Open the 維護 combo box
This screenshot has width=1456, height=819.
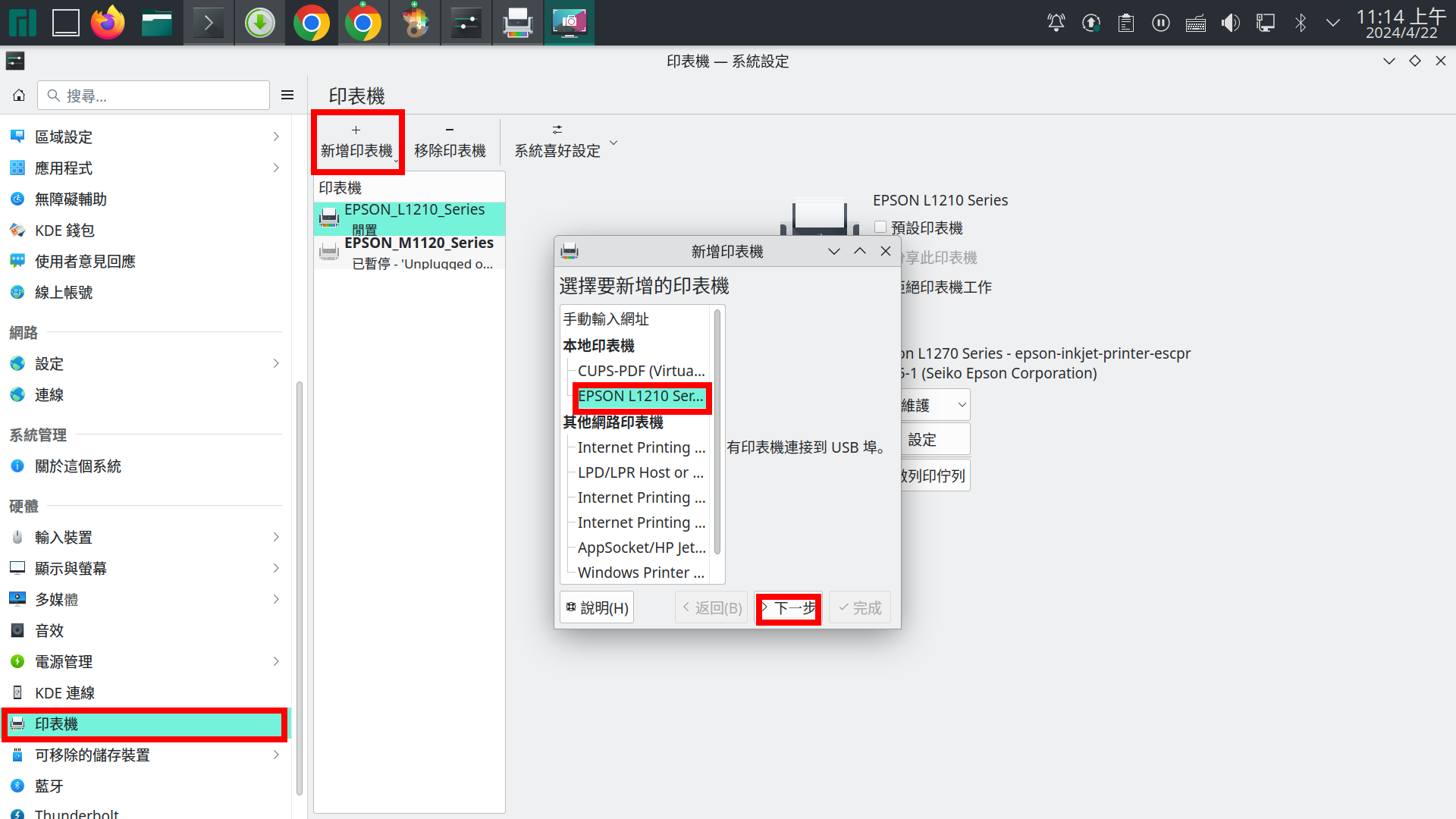pos(934,406)
